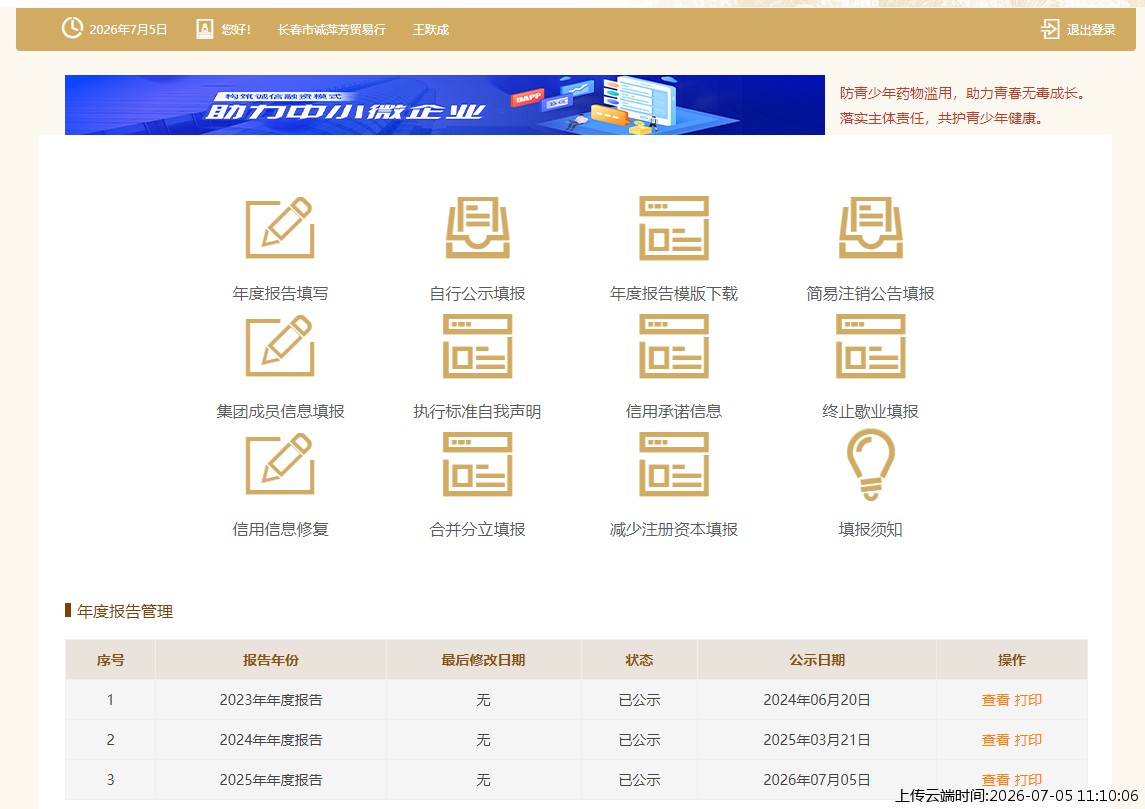Viewport: 1145px width, 809px height.
Task: View the 2025年年度报告 via 查看
Action: (995, 780)
